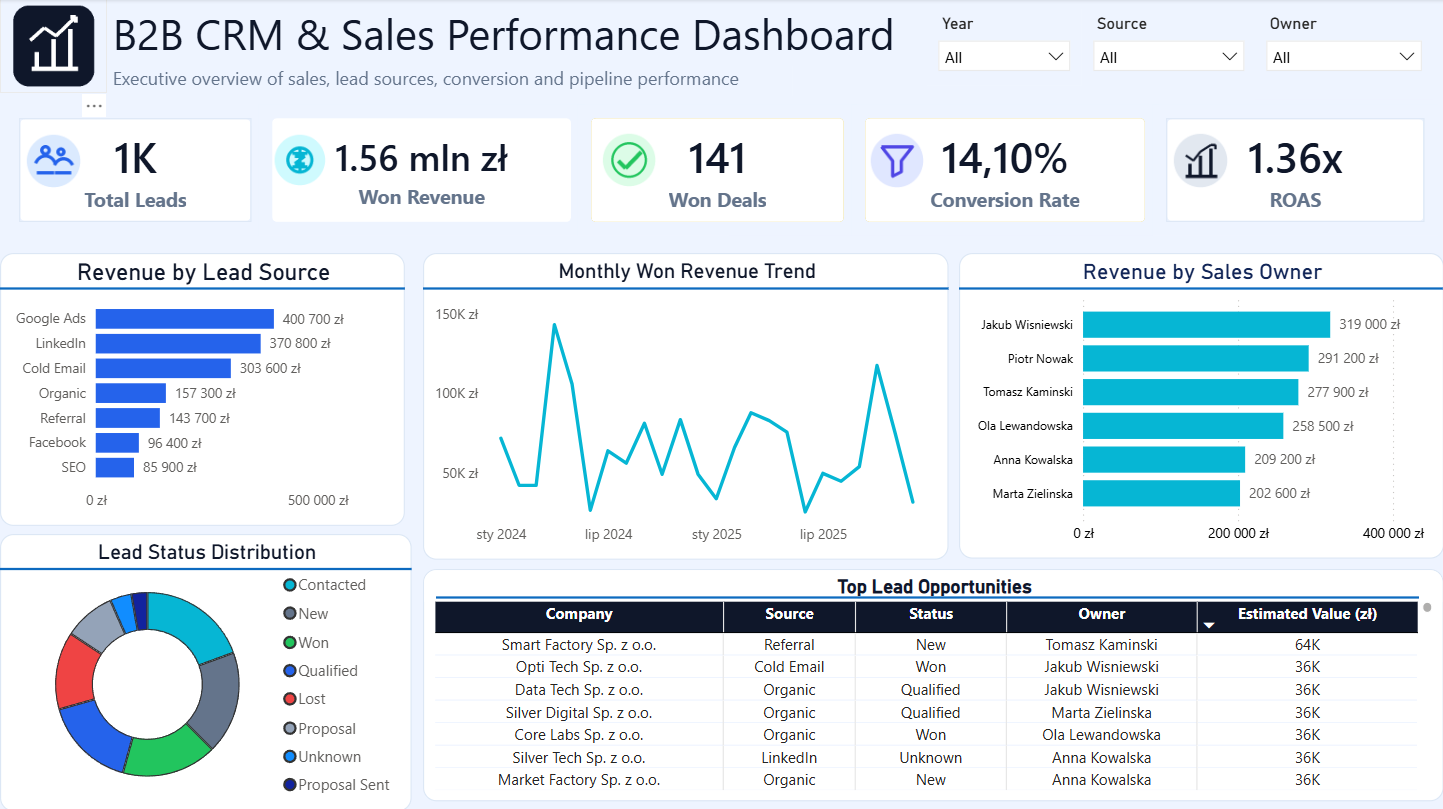This screenshot has height=809, width=1443.
Task: Select Silver Tech Sp. z o.o. row
Action: (x=926, y=758)
